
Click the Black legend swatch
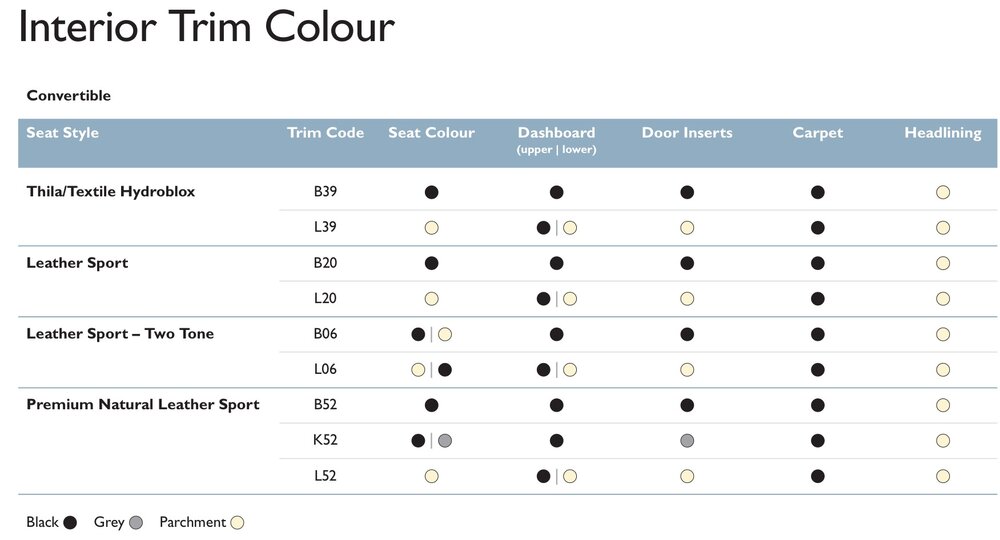(x=70, y=523)
